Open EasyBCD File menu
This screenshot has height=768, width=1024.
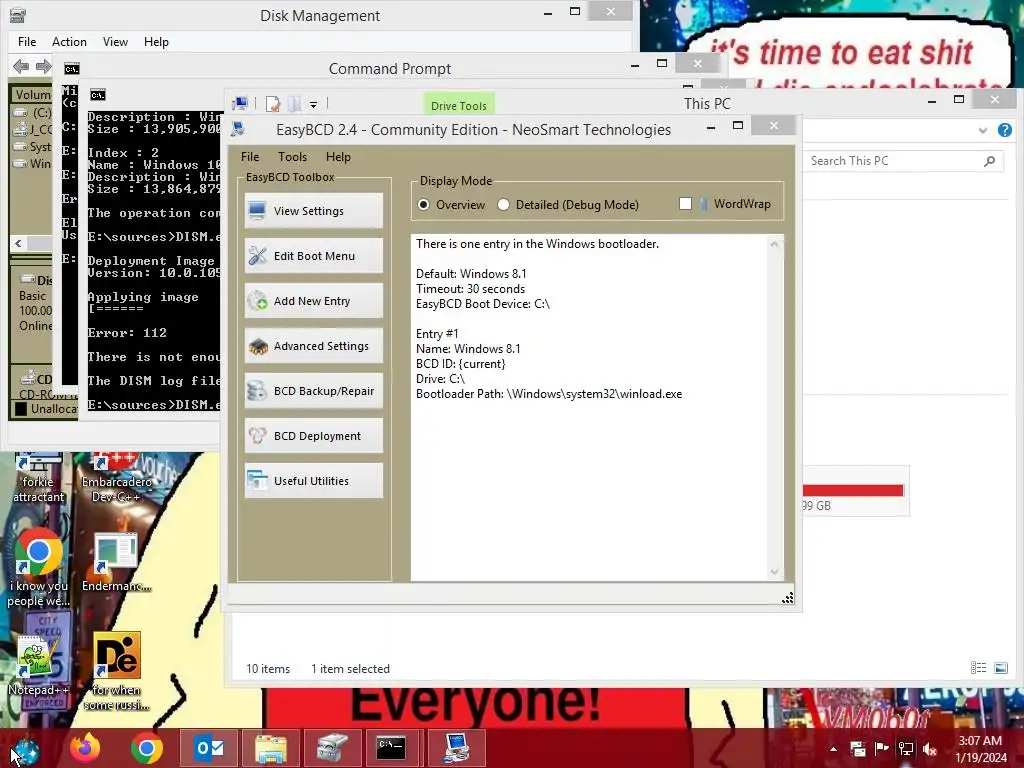coord(249,157)
